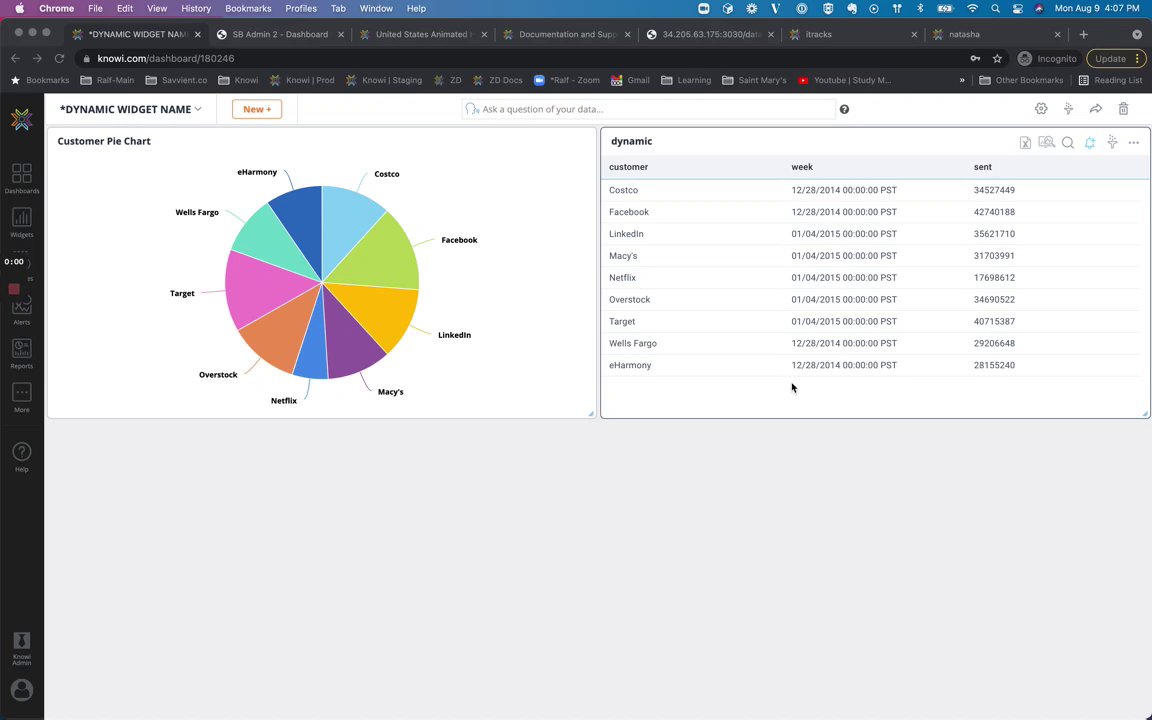Open the ZD Docs bookmark

[497, 80]
